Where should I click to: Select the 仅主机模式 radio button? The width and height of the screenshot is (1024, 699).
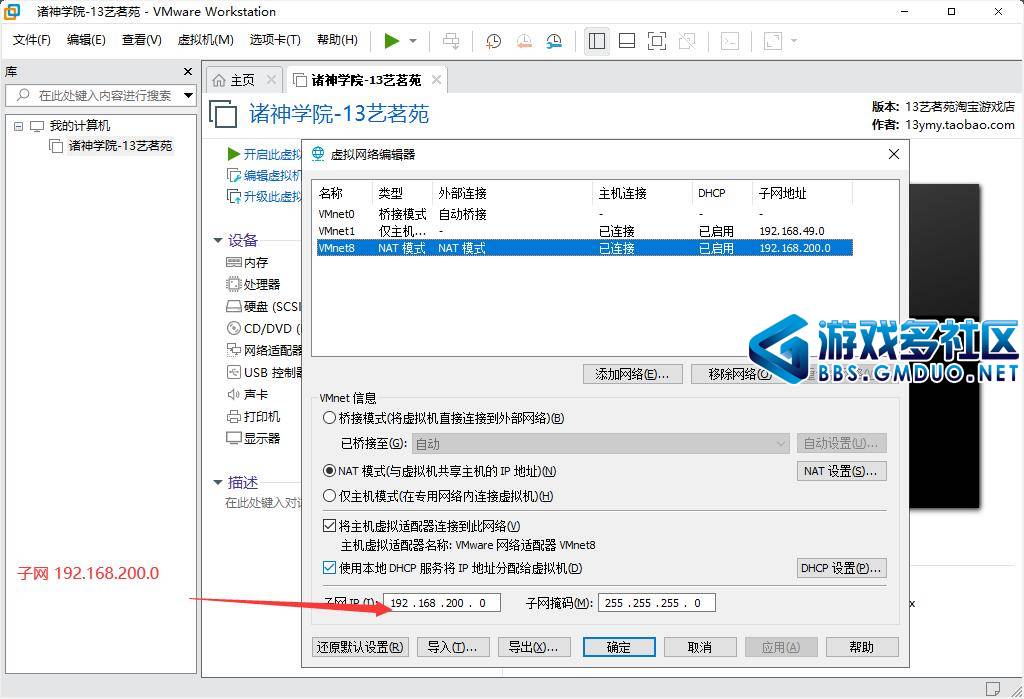pos(330,496)
